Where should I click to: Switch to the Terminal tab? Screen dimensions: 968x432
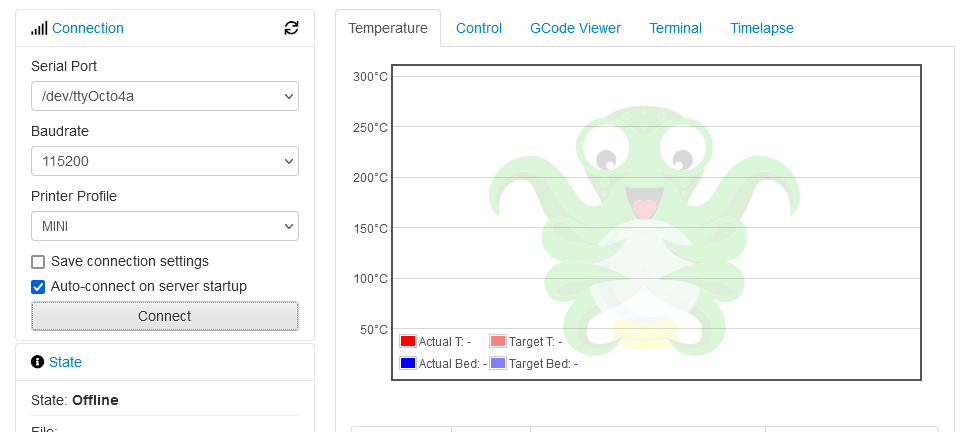pyautogui.click(x=675, y=28)
